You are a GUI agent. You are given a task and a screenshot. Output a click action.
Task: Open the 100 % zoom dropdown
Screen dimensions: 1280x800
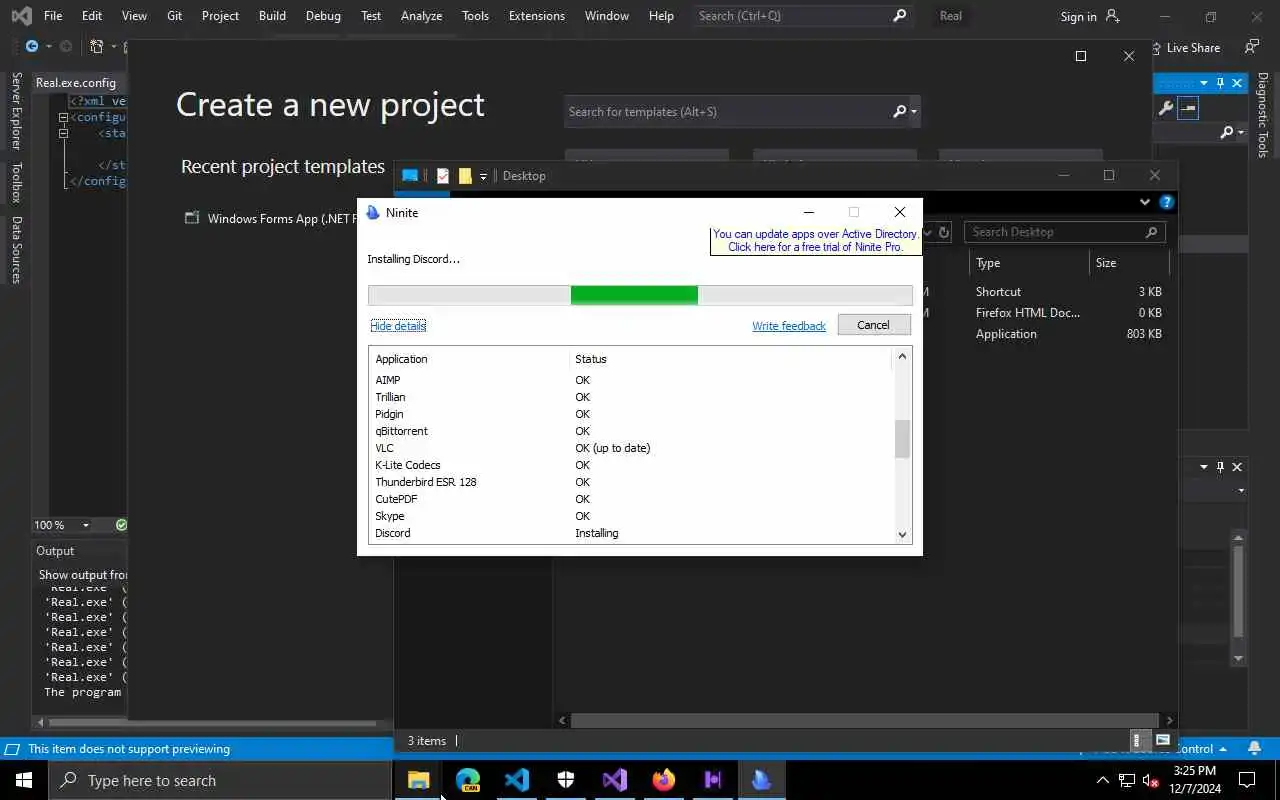pos(86,525)
